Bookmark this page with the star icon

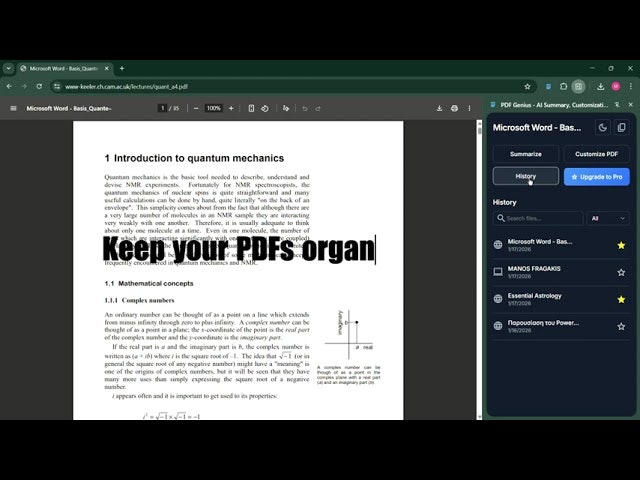pyautogui.click(x=527, y=87)
